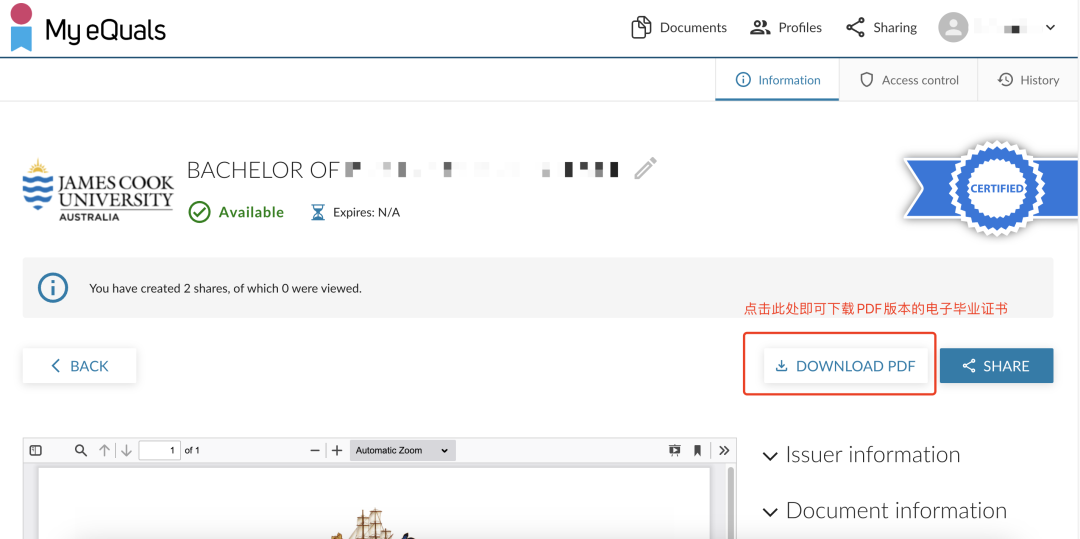Viewport: 1080px width, 539px height.
Task: Click the PDF page number field
Action: click(160, 450)
